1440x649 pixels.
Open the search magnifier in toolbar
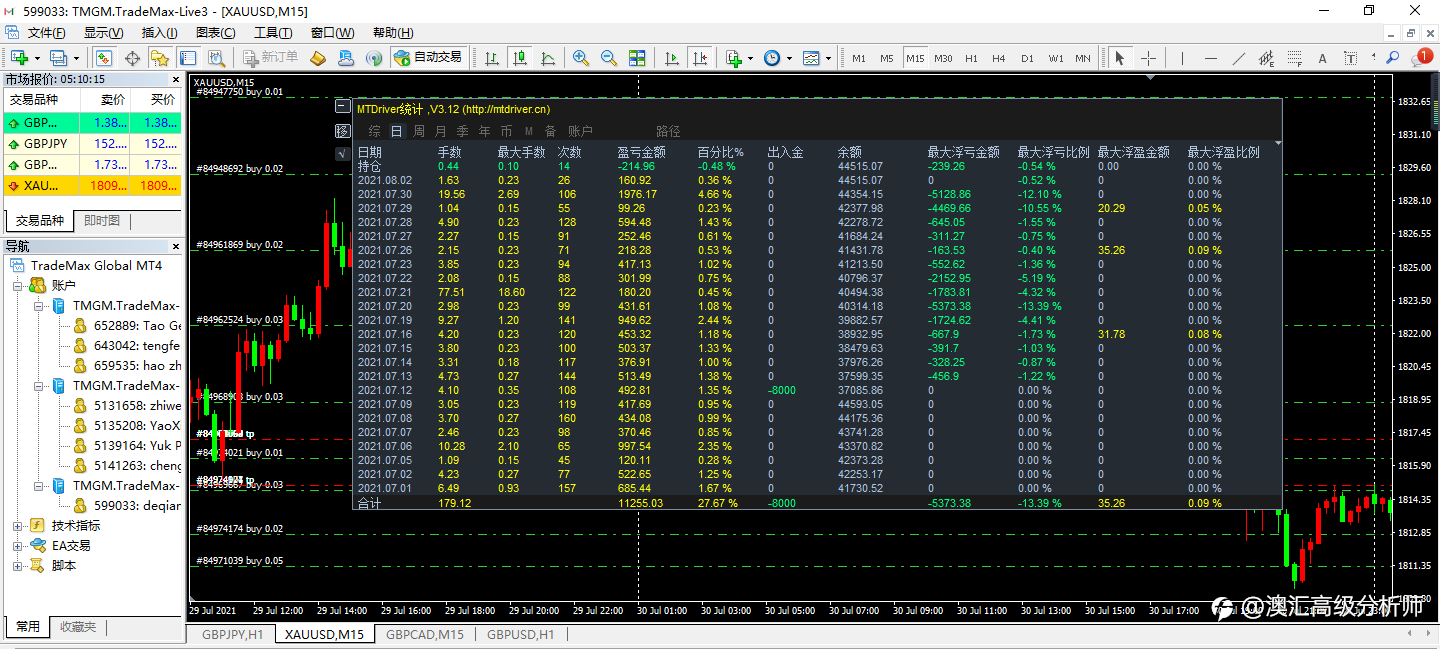click(1393, 58)
